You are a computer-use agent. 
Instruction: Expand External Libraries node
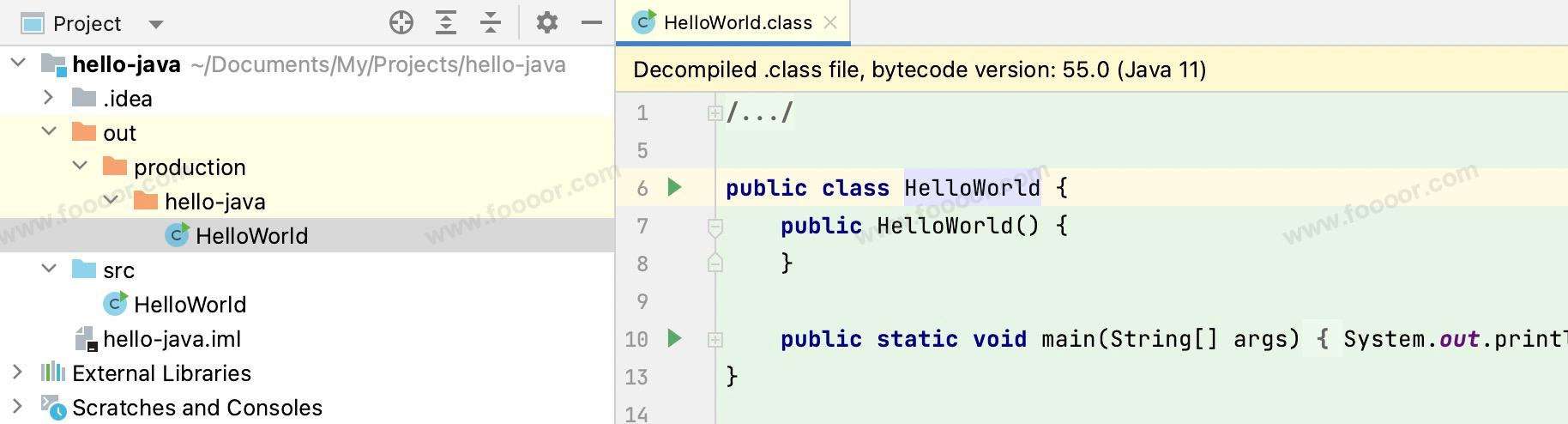tap(17, 373)
